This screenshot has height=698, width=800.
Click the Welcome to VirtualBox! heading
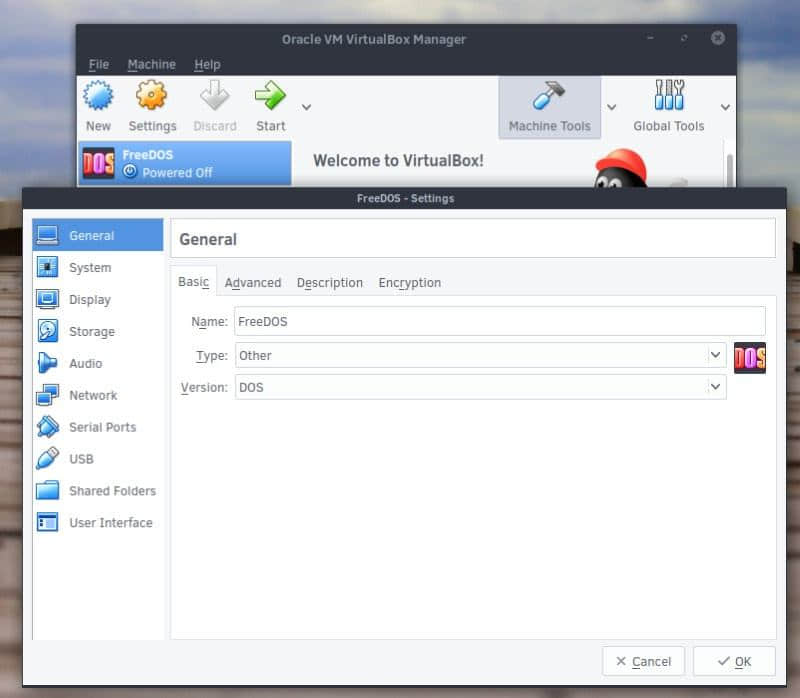pos(398,161)
